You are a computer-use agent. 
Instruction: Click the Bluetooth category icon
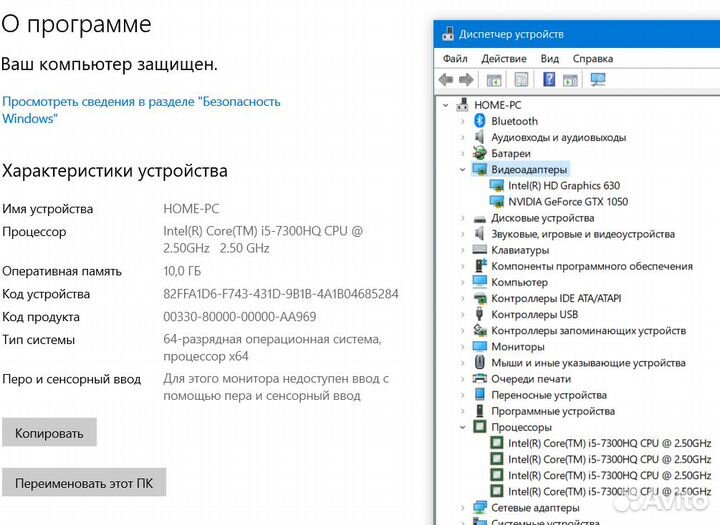(479, 121)
